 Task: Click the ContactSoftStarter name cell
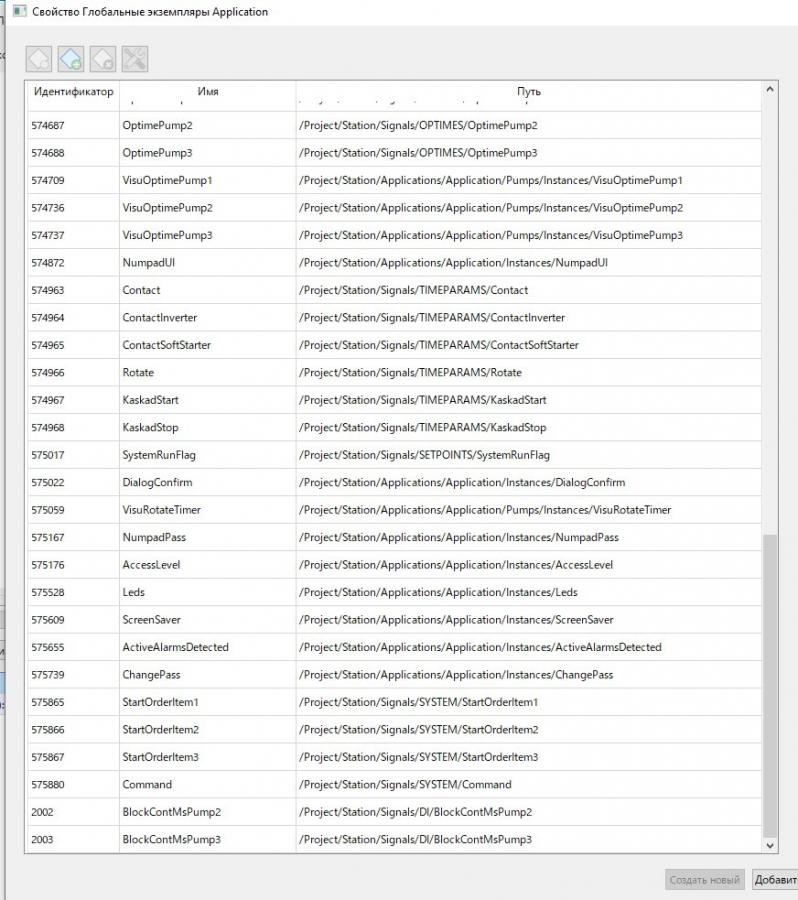click(x=166, y=345)
